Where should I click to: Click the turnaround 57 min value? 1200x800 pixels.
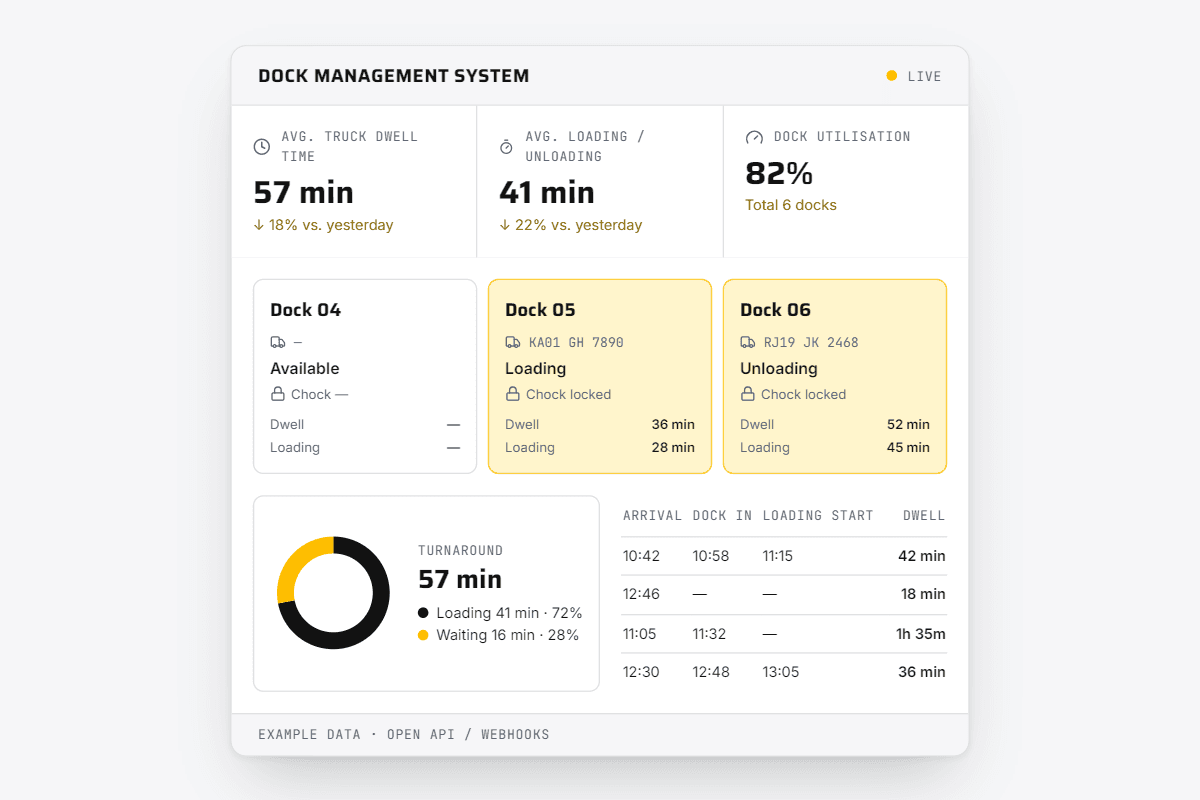(460, 579)
